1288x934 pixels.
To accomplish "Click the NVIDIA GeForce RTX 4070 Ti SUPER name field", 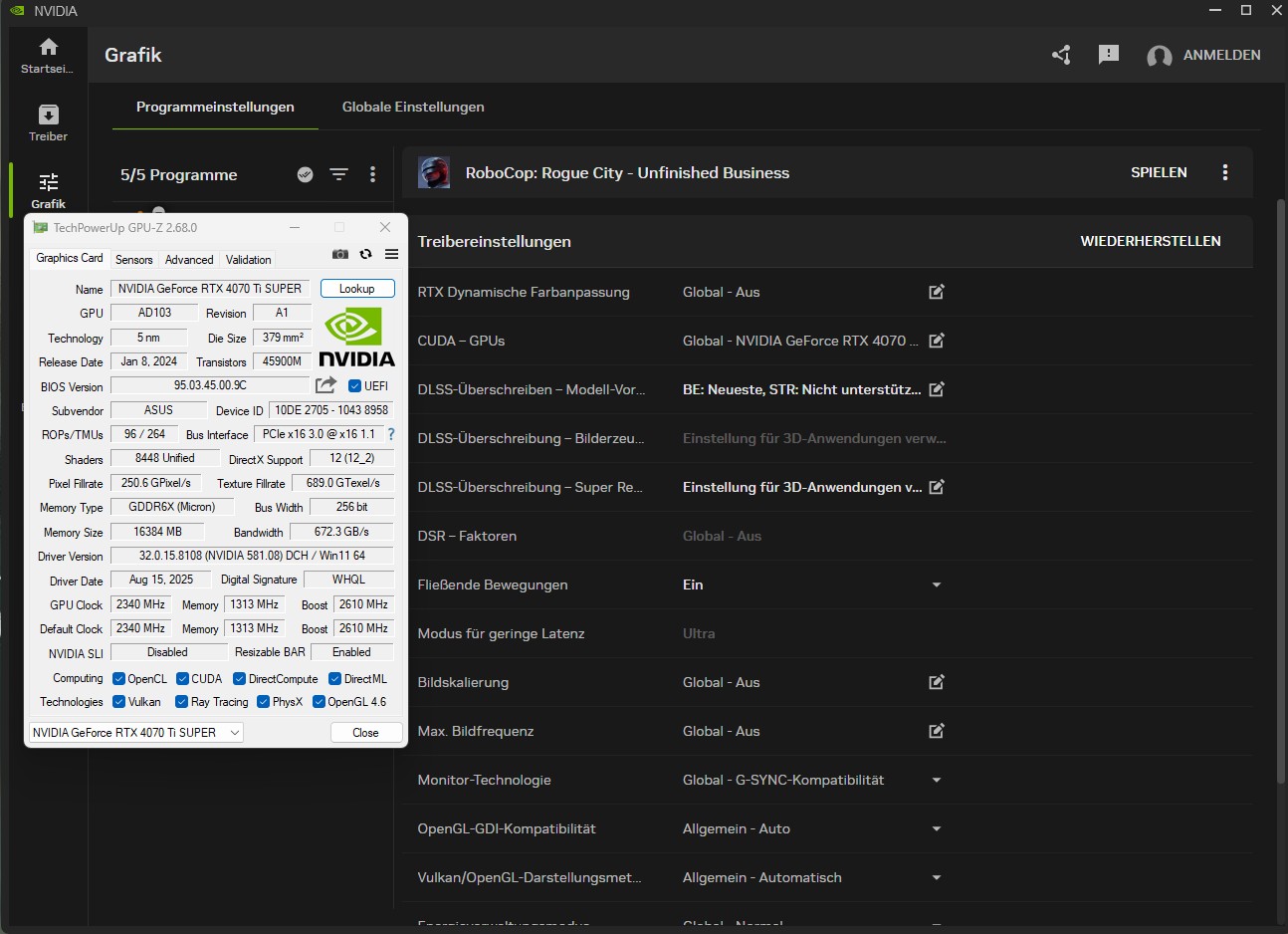I will 210,289.
